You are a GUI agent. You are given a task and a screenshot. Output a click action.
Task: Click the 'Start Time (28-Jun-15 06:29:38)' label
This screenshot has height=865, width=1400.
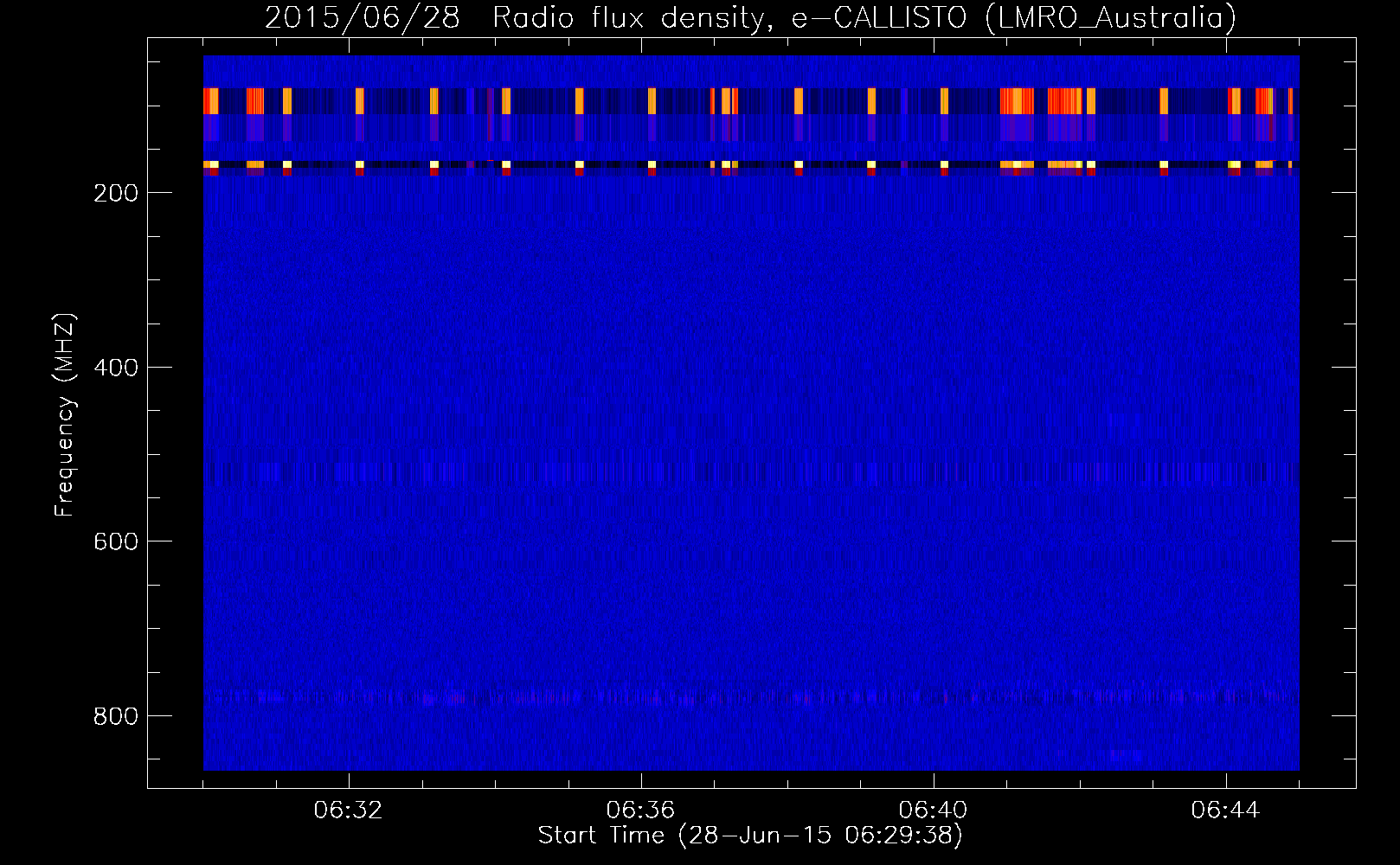click(x=750, y=836)
